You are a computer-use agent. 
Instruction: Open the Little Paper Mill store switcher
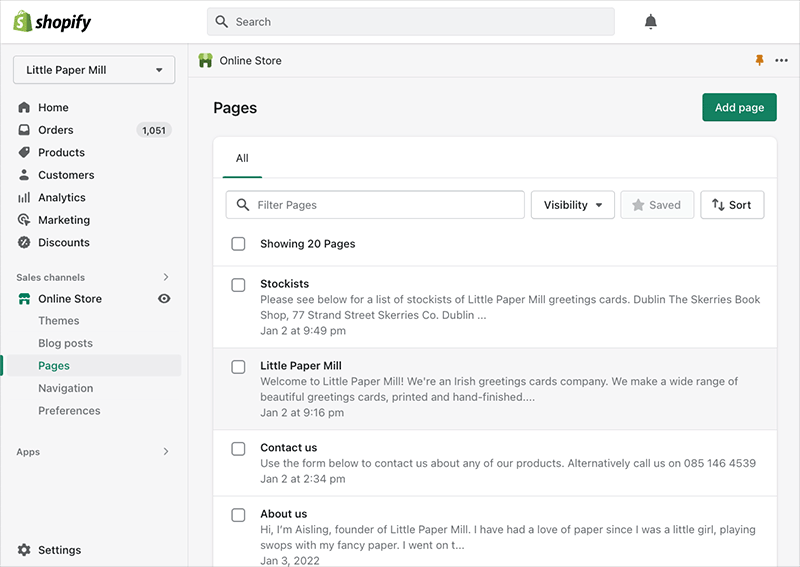94,70
